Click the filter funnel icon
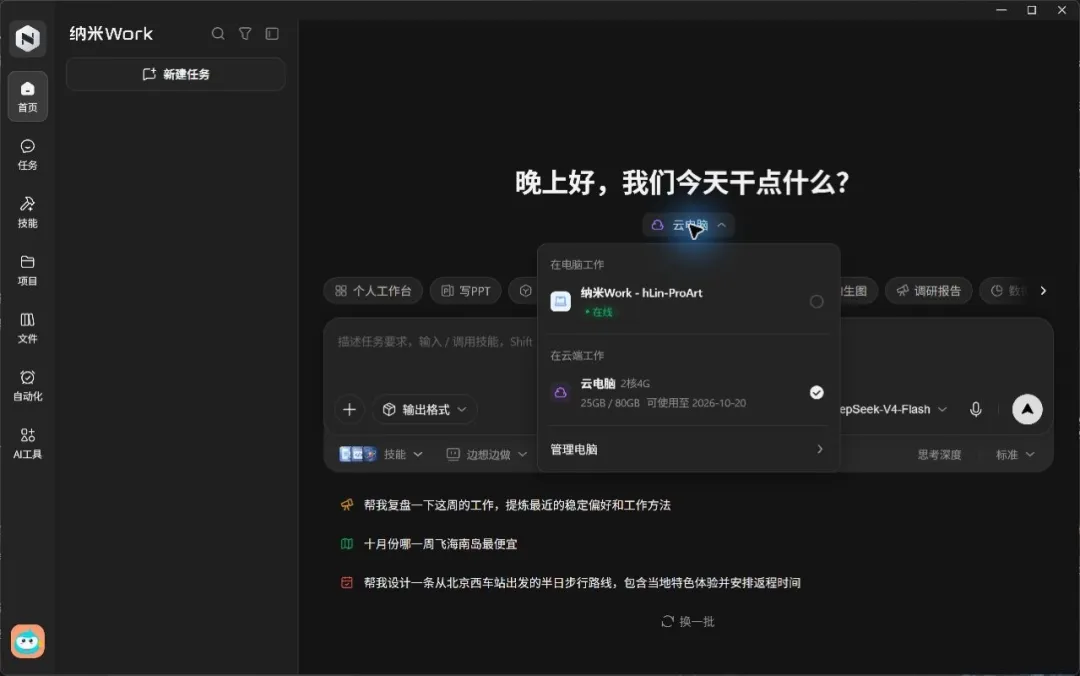 [x=245, y=33]
